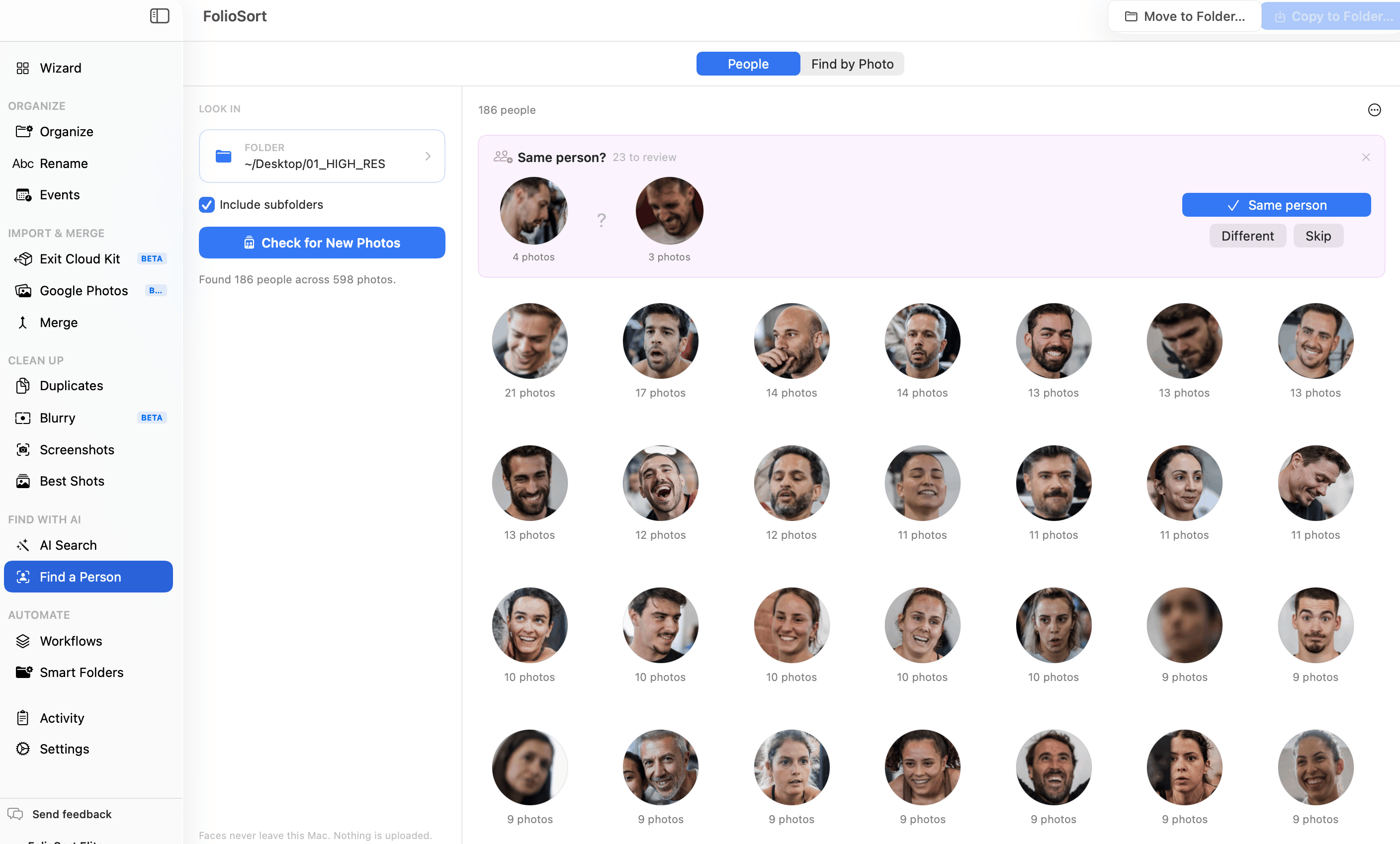1400x844 pixels.
Task: Click Check for New Photos
Action: tap(322, 243)
